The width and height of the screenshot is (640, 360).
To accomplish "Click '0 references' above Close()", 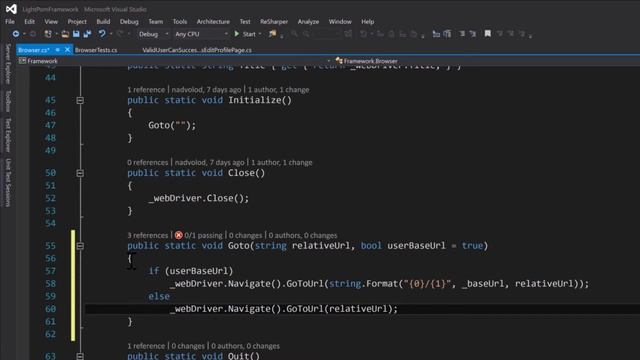I will coord(147,162).
